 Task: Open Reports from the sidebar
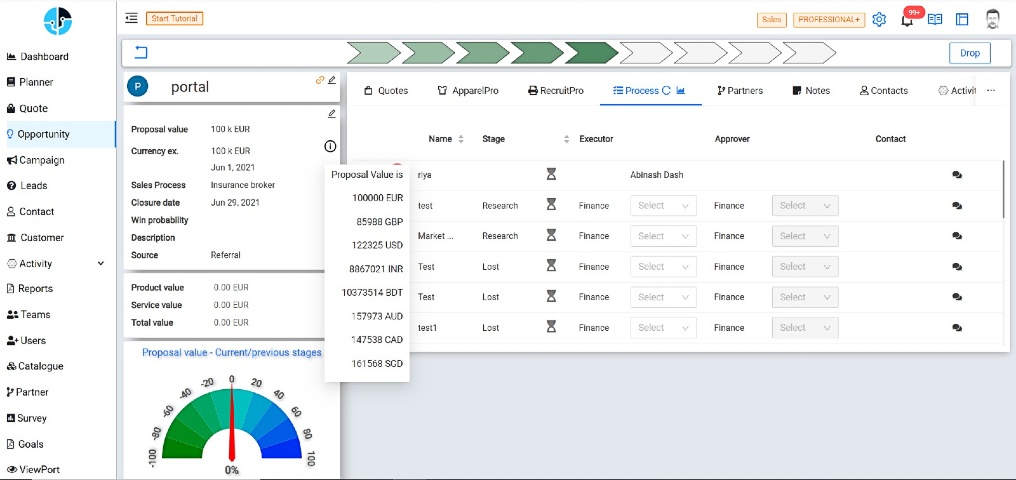(30, 289)
